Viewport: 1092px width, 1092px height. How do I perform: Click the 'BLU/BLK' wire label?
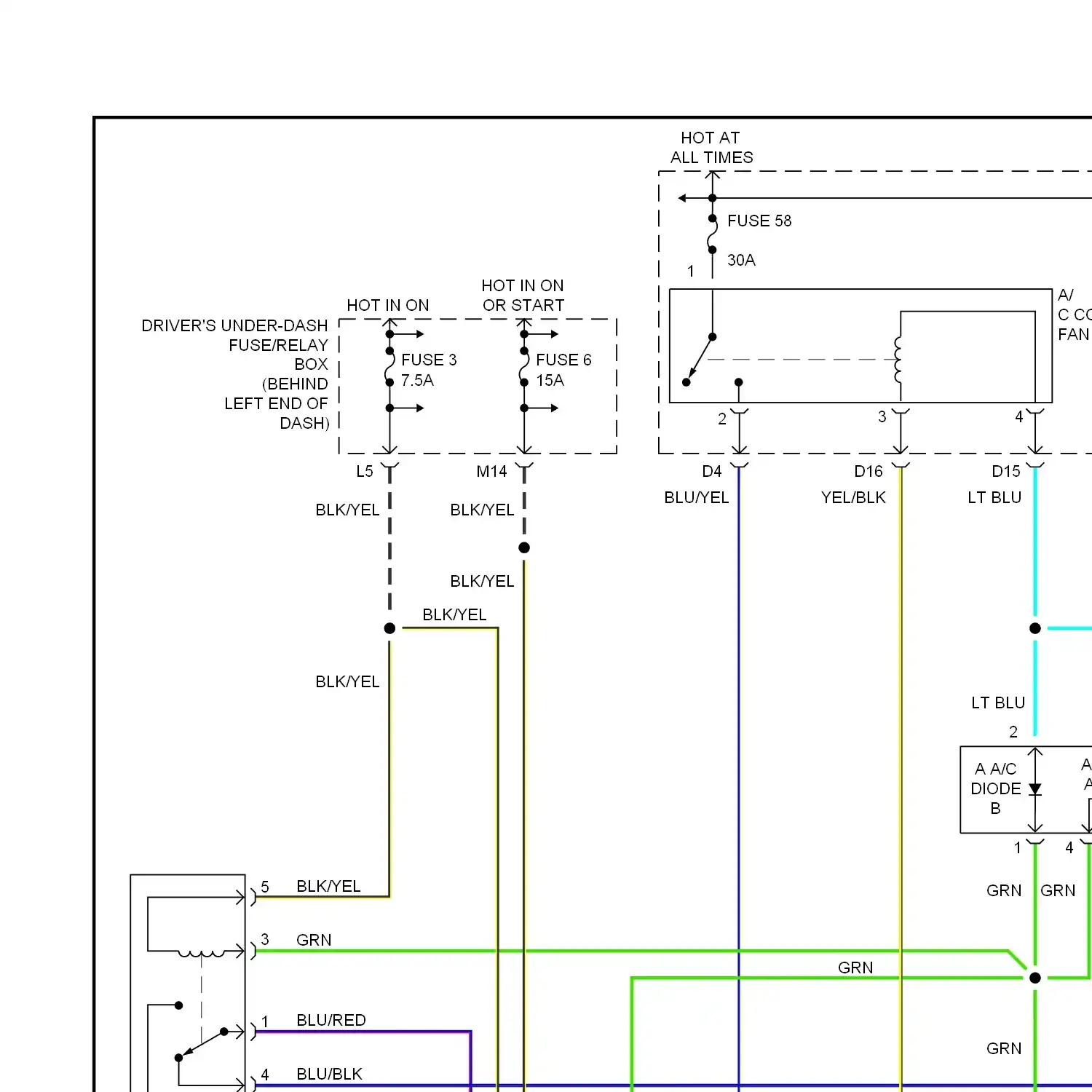[329, 1075]
